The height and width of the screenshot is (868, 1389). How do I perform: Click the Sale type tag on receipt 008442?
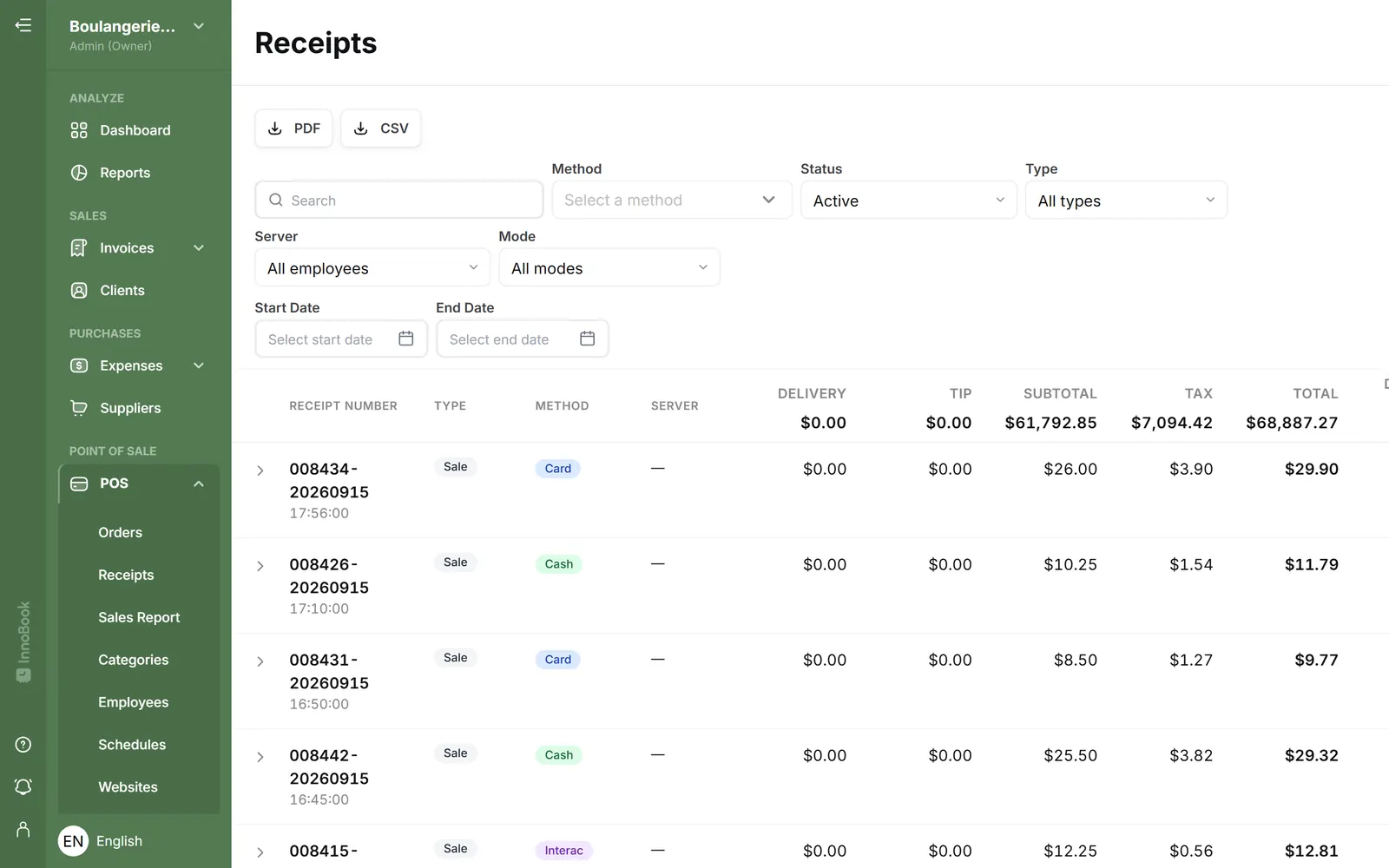456,753
